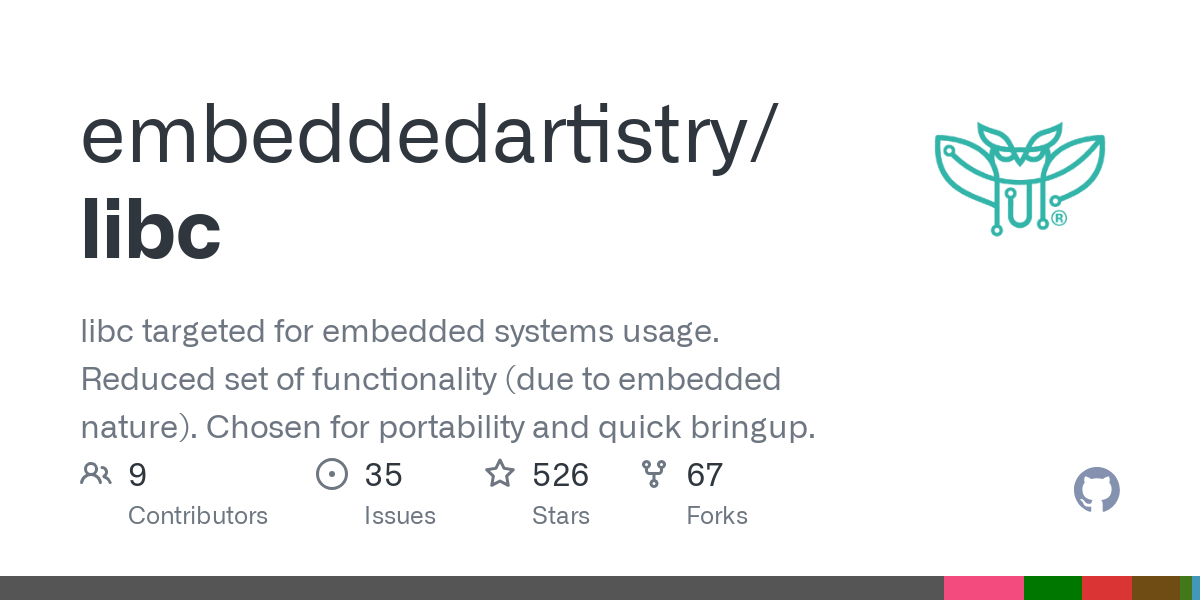Click the red segment of language bar
Screen dimensions: 1200x600
click(1106, 588)
